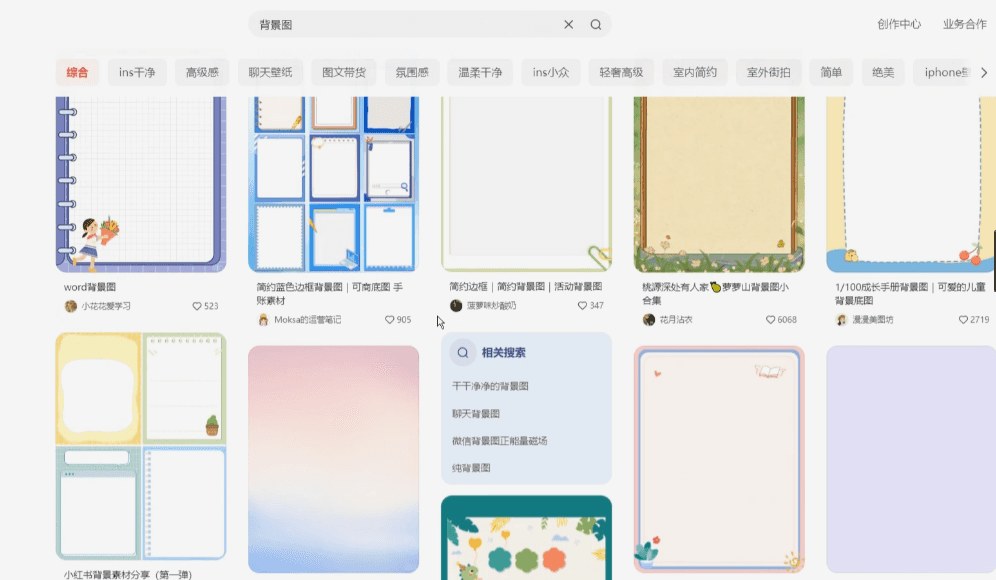Select the 温柔干净 filter tab
This screenshot has height=580, width=996.
pyautogui.click(x=480, y=72)
